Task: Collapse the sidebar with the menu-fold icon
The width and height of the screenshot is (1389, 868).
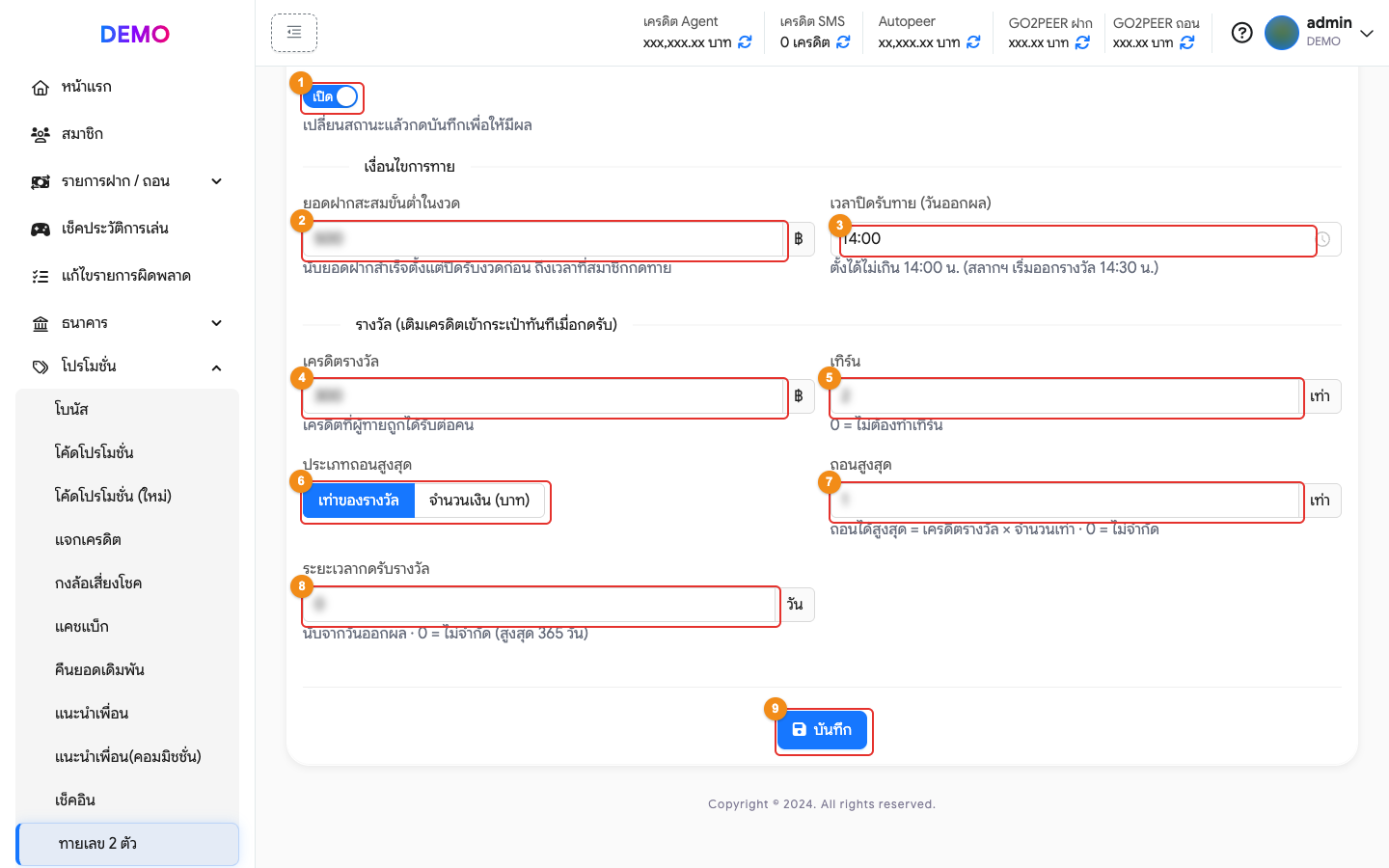Action: tap(294, 33)
